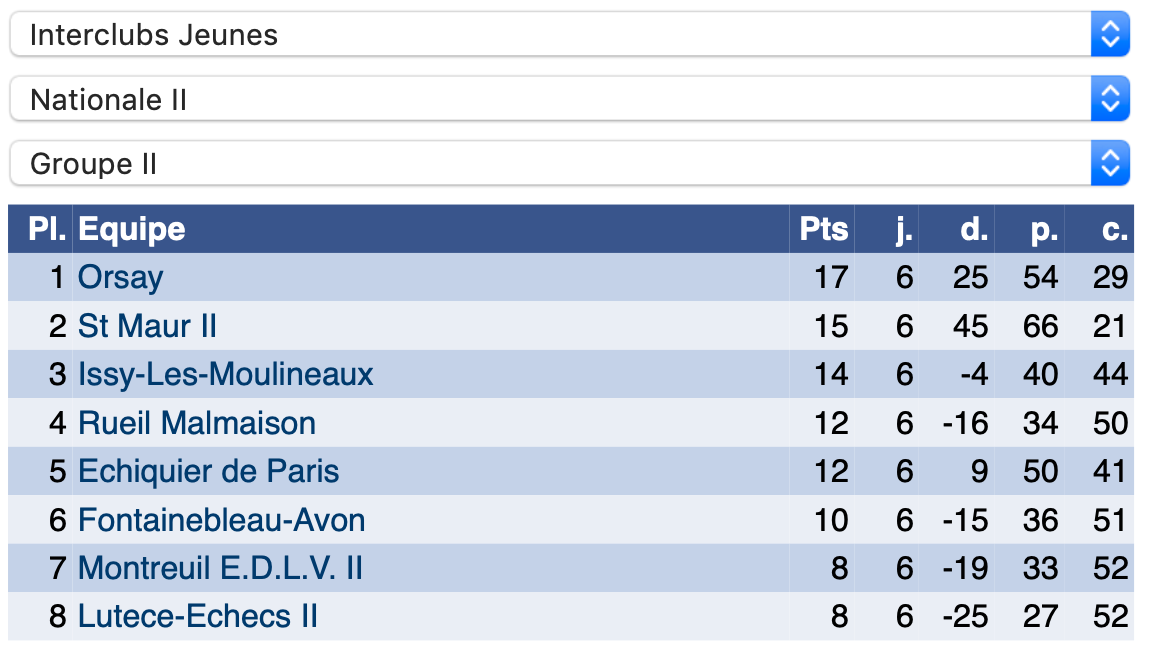The height and width of the screenshot is (650, 1149).
Task: Click the p. column header
Action: click(x=1044, y=229)
